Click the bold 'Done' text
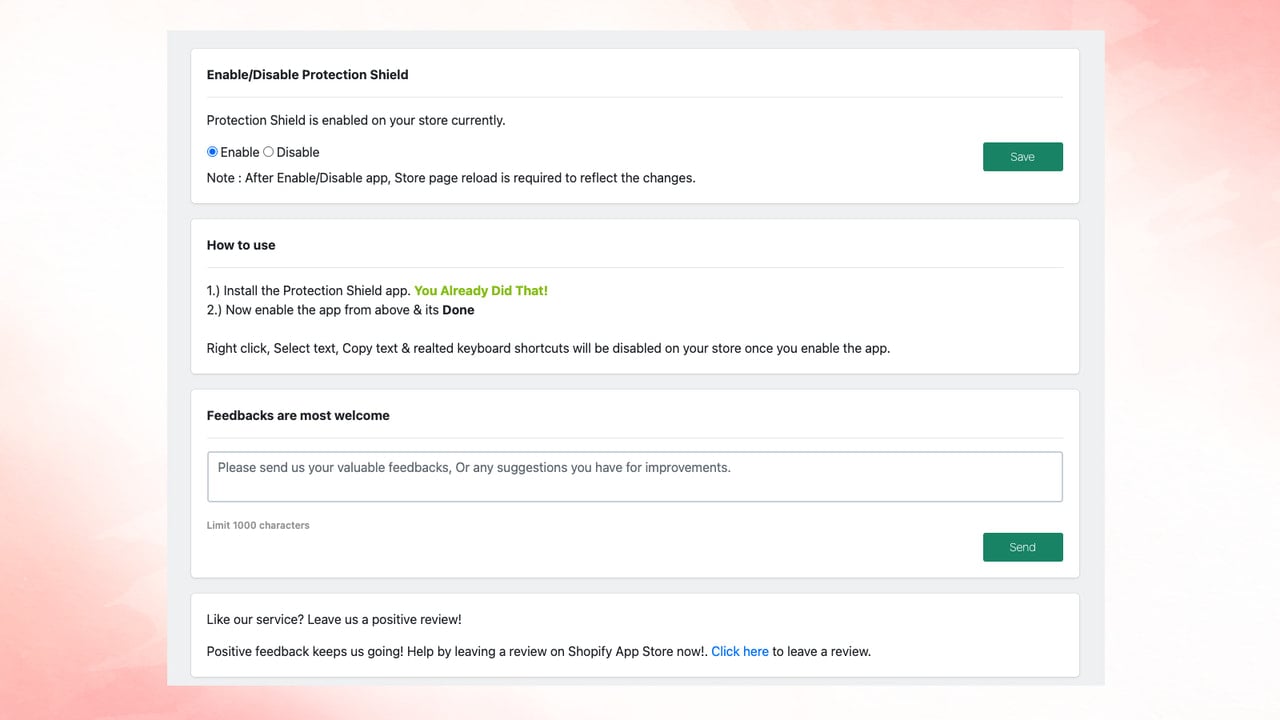The width and height of the screenshot is (1280, 720). pyautogui.click(x=458, y=310)
